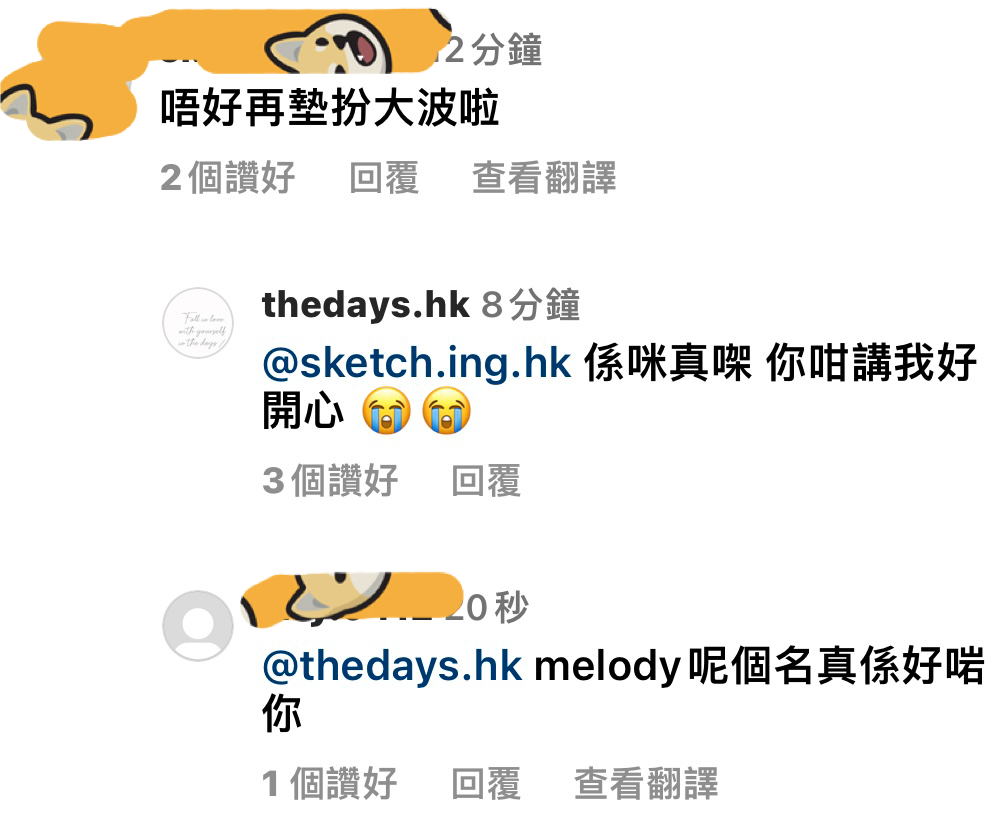
Task: Open the @thedays.hk mention in last reply
Action: [x=392, y=666]
